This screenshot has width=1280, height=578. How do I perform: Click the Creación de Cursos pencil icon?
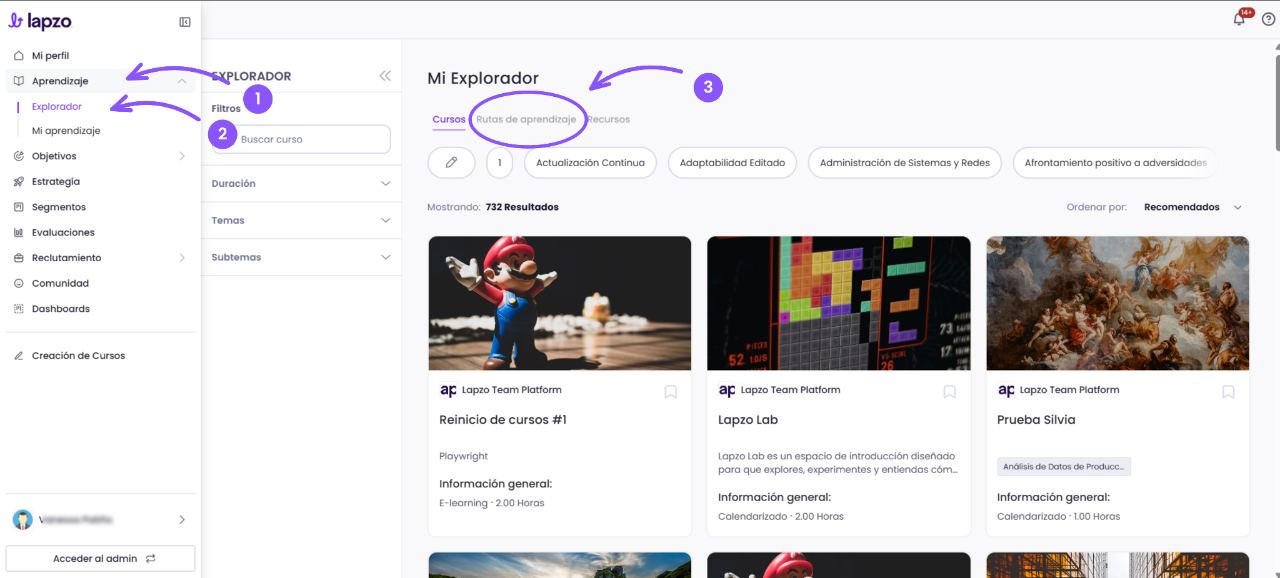click(x=19, y=356)
